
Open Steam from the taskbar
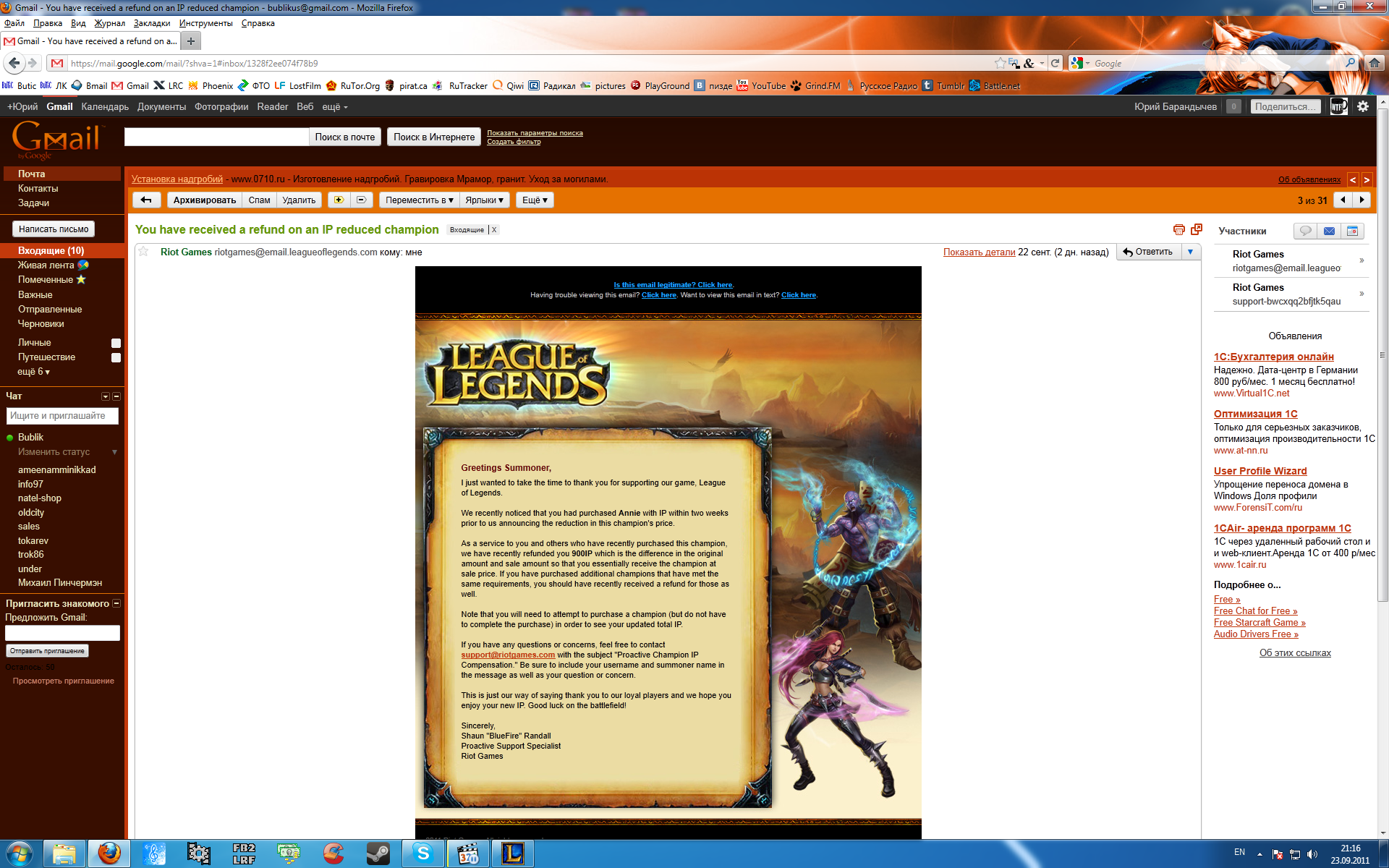[x=378, y=854]
